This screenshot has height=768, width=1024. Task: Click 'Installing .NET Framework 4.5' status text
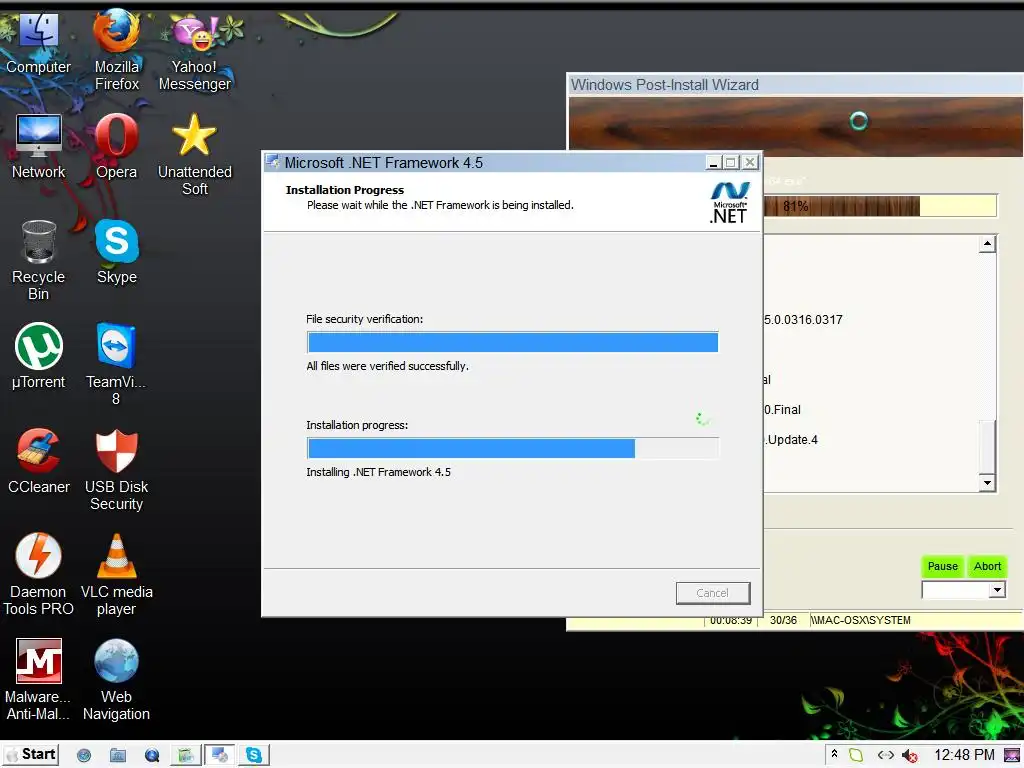tap(378, 472)
